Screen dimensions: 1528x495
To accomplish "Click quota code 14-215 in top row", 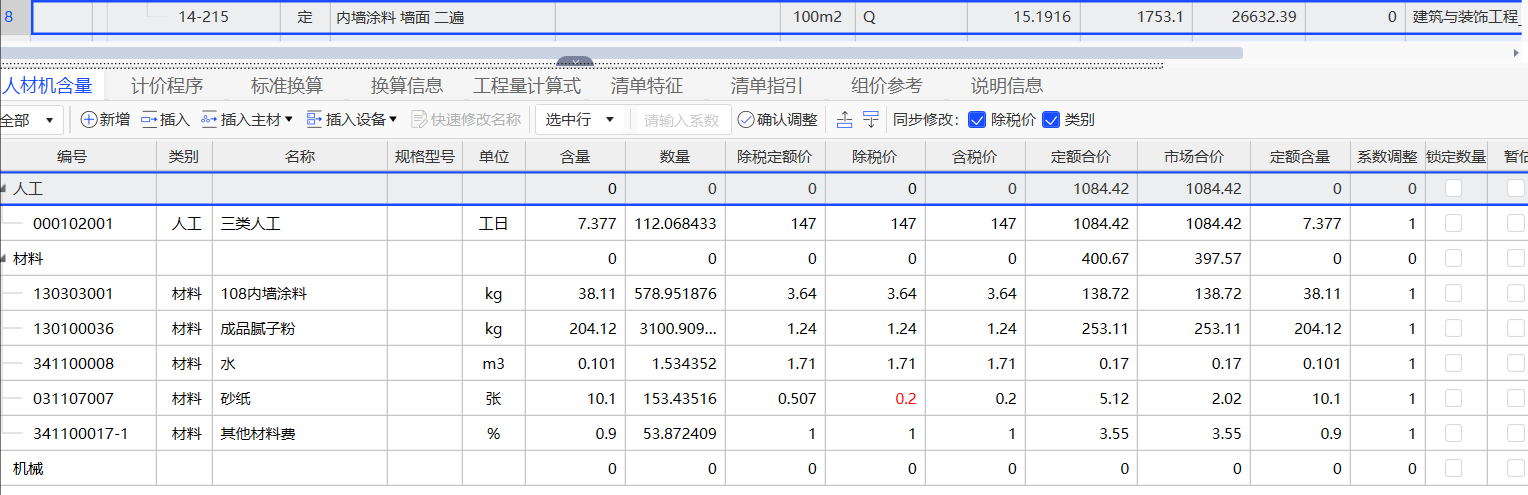I will pos(203,17).
